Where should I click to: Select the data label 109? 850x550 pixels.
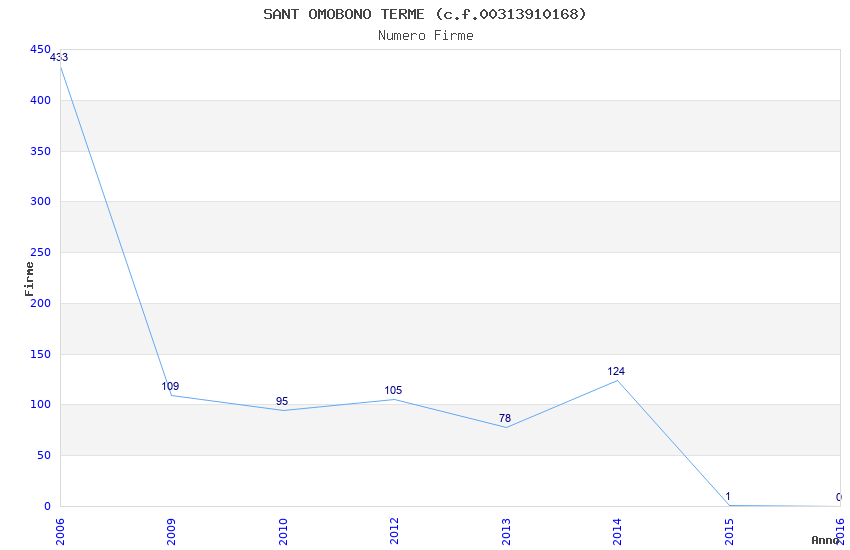pyautogui.click(x=170, y=386)
